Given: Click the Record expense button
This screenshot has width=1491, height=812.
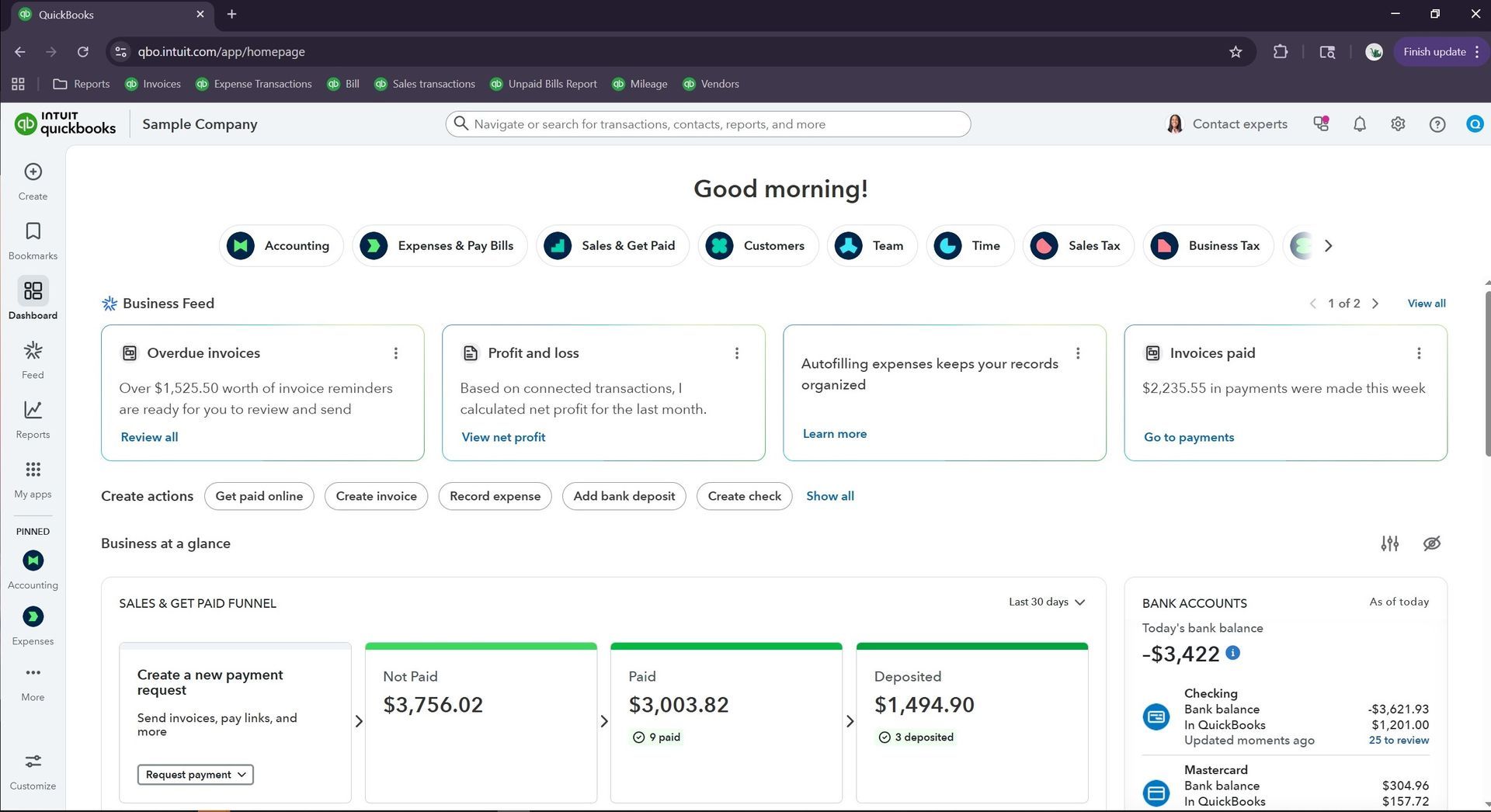Looking at the screenshot, I should click(495, 497).
